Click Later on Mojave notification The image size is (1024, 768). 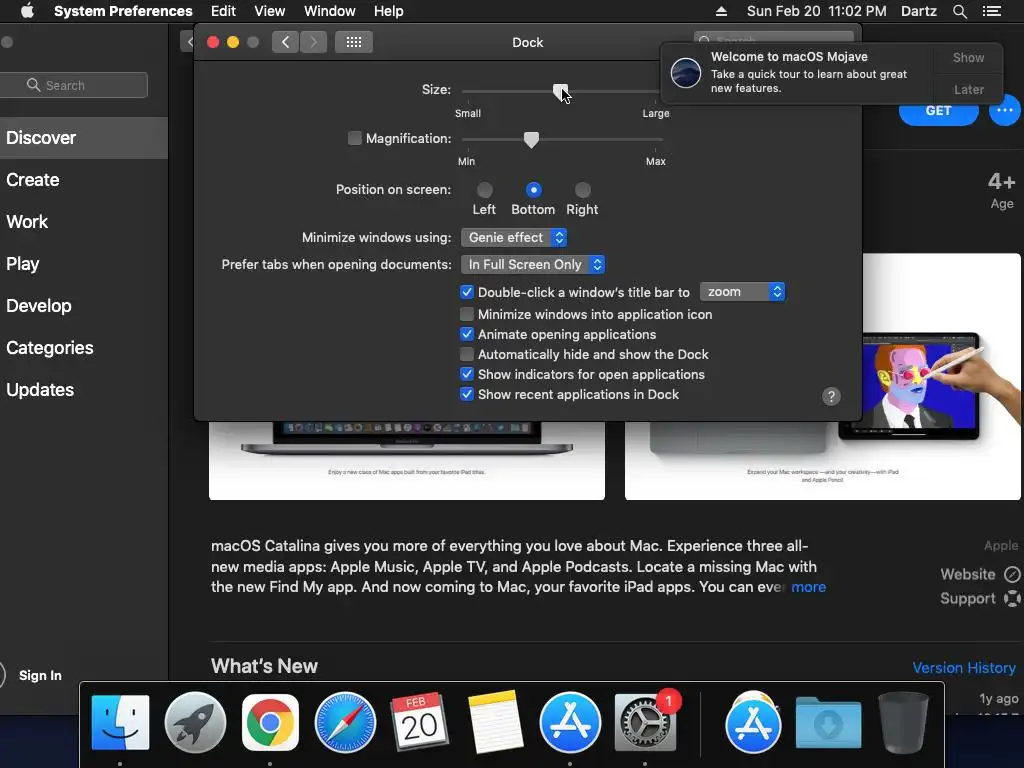tap(968, 89)
